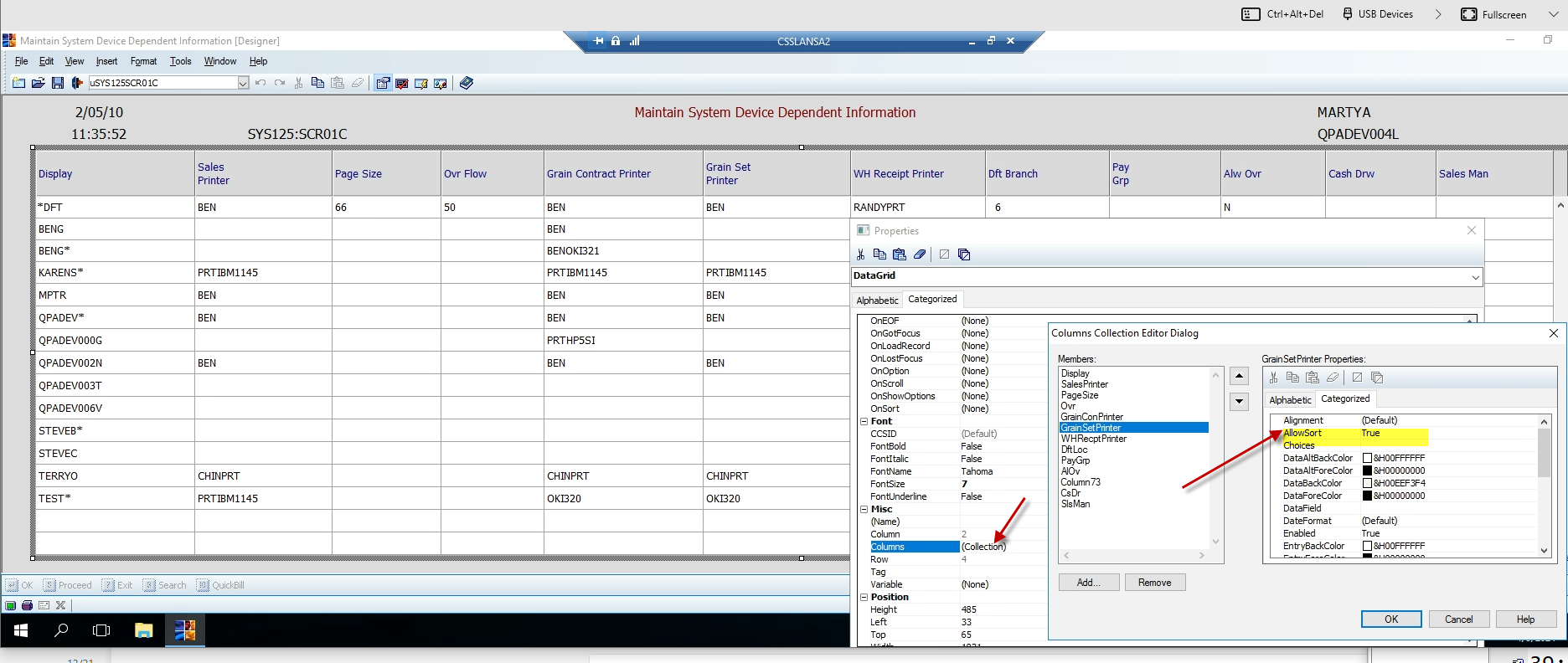Click the Add... button

point(1088,583)
